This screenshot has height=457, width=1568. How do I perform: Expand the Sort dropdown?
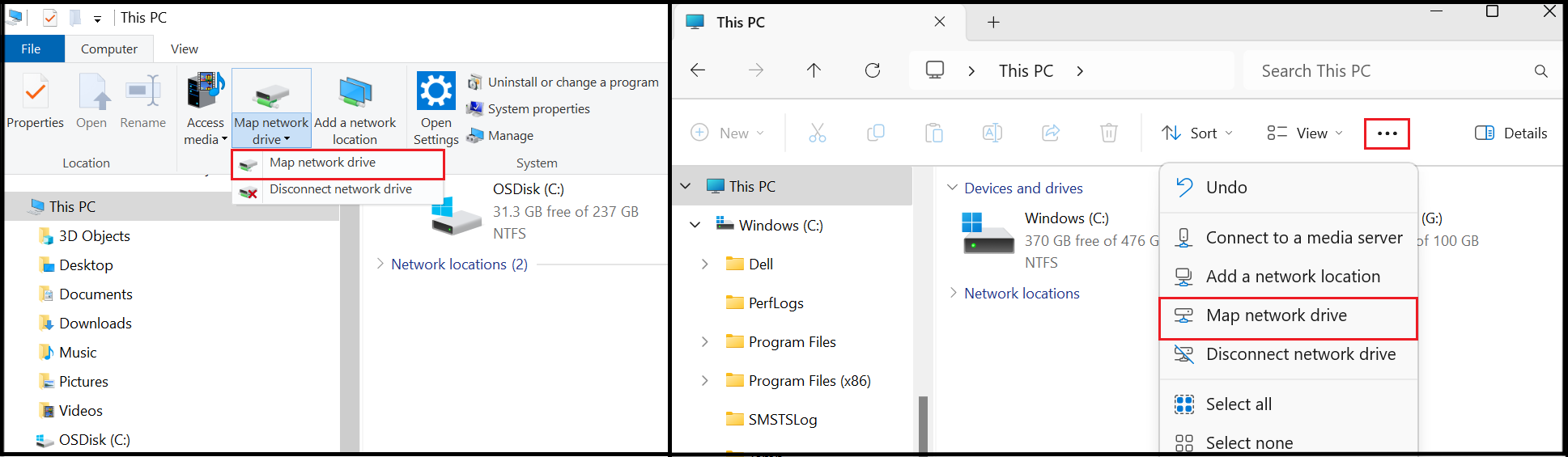click(1197, 133)
